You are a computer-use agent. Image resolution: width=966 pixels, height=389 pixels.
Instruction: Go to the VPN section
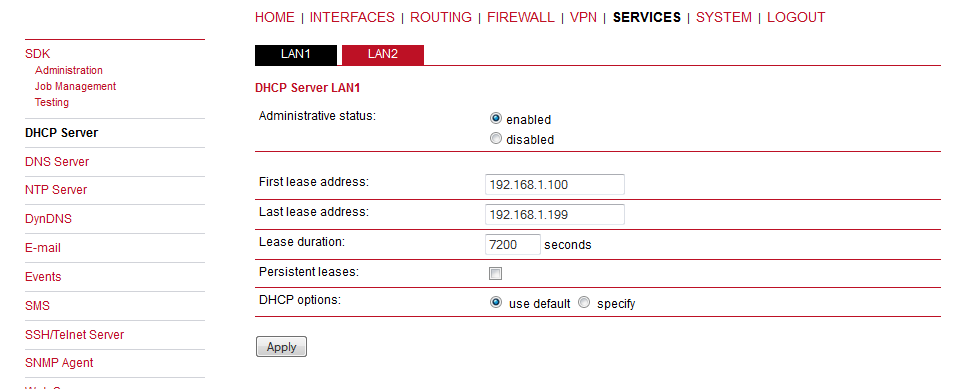click(583, 17)
